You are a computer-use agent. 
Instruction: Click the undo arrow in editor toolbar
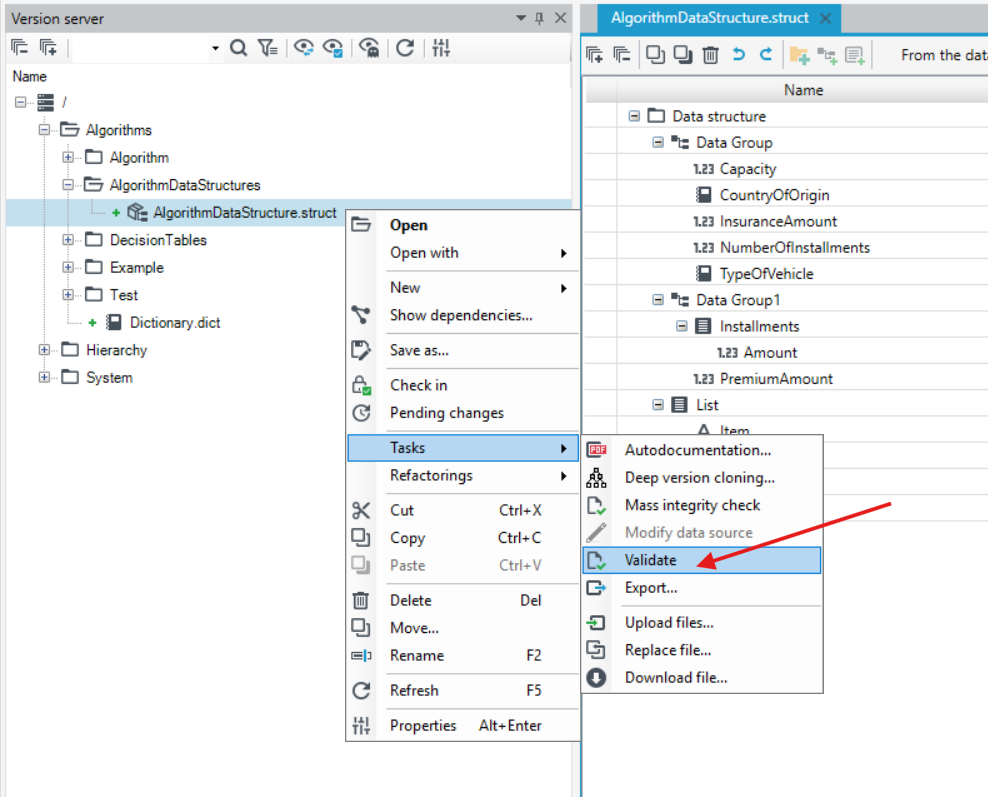click(x=738, y=55)
